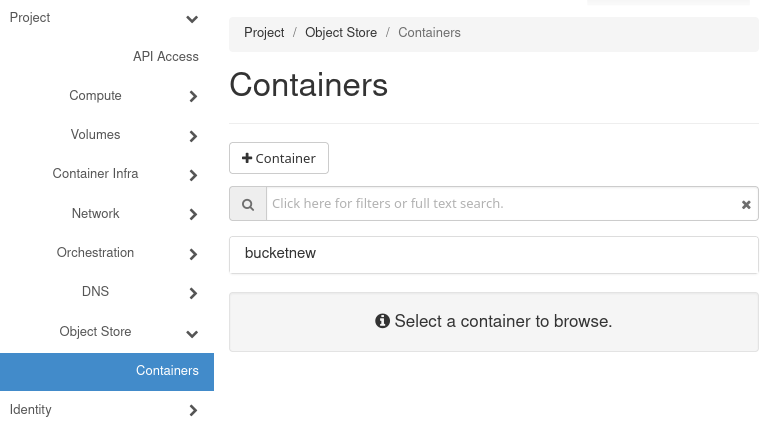Image resolution: width=774 pixels, height=421 pixels.
Task: Open the Object Store breadcrumb link
Action: click(x=341, y=33)
